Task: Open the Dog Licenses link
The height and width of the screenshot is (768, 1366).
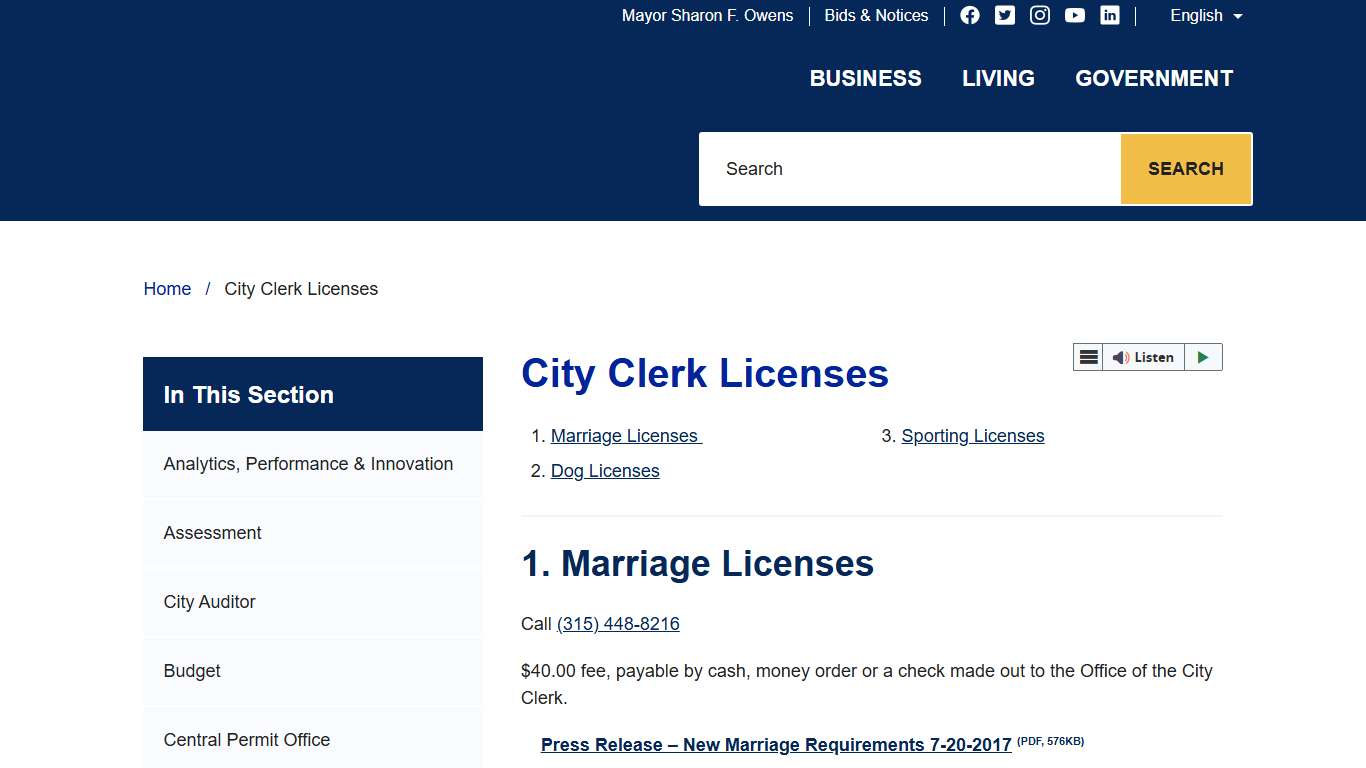Action: tap(604, 470)
